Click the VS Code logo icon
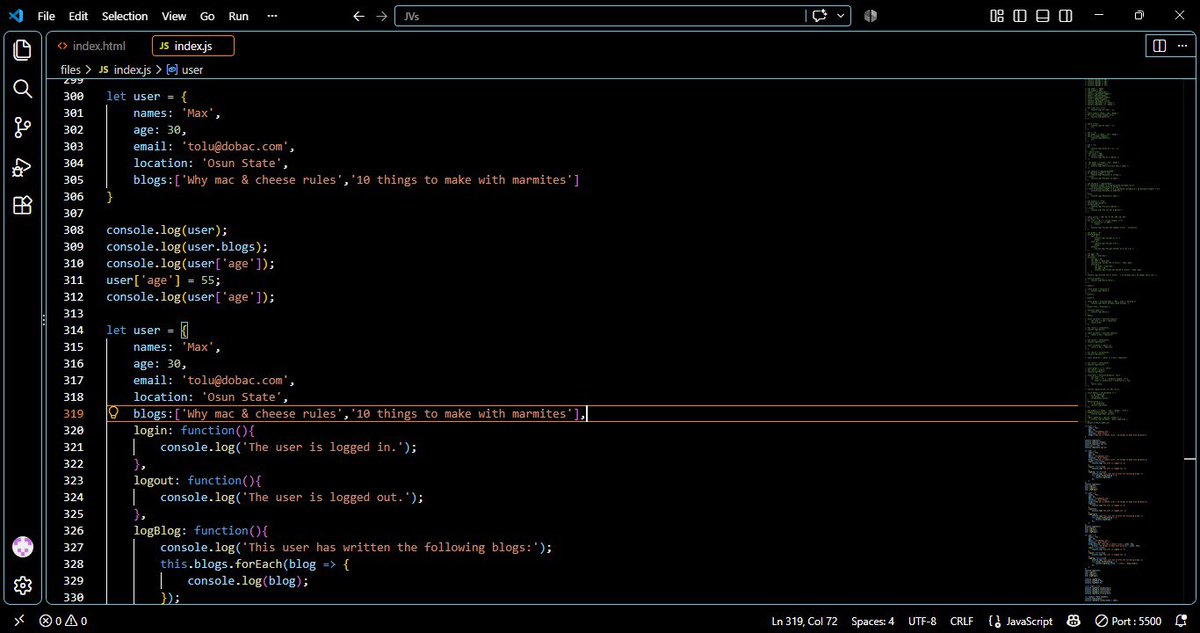This screenshot has width=1200, height=633. coord(15,16)
